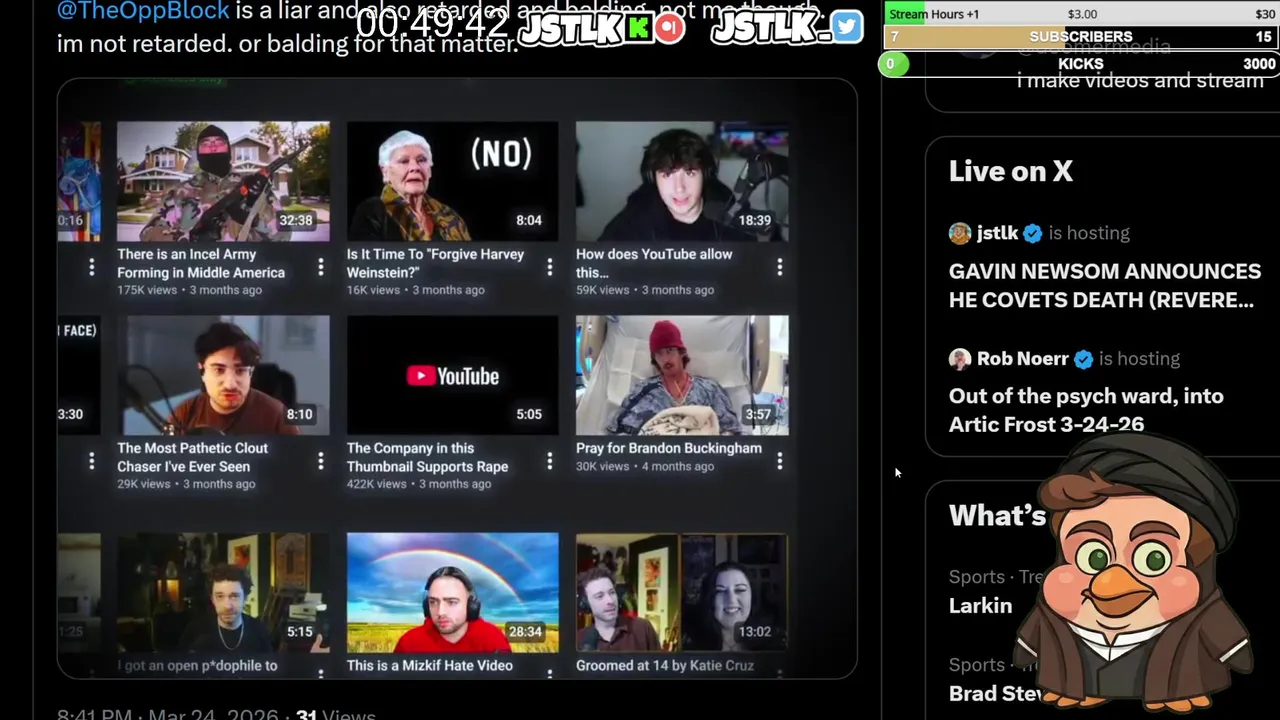Screen dimensions: 1280x720
Task: Click the 18:39 duration badge
Action: 755,220
